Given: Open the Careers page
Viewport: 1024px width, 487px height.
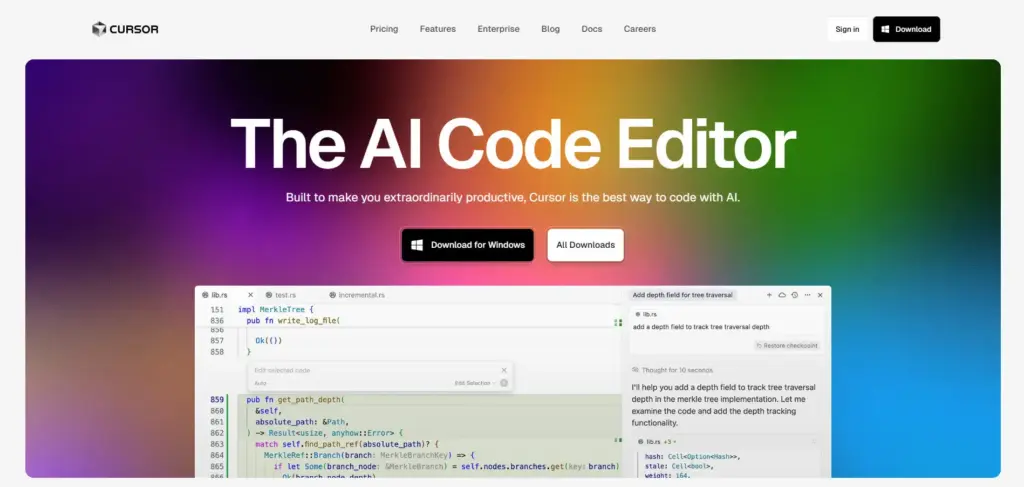Looking at the screenshot, I should point(639,29).
